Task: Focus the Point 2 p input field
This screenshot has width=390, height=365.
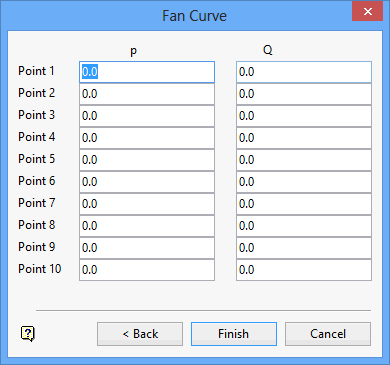Action: (147, 94)
